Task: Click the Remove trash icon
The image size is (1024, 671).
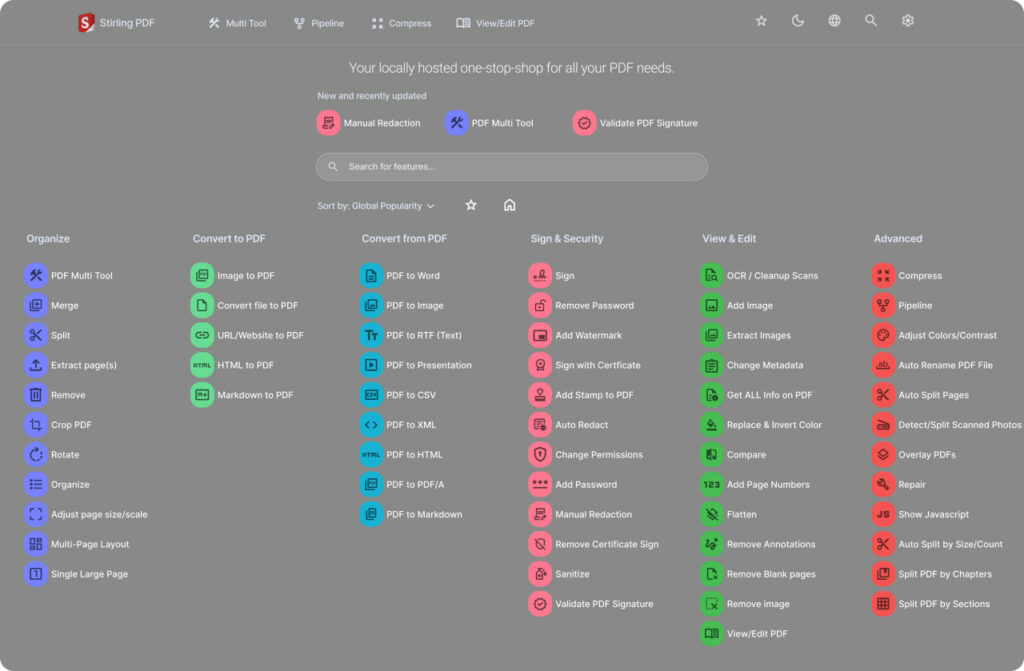Action: coord(36,395)
